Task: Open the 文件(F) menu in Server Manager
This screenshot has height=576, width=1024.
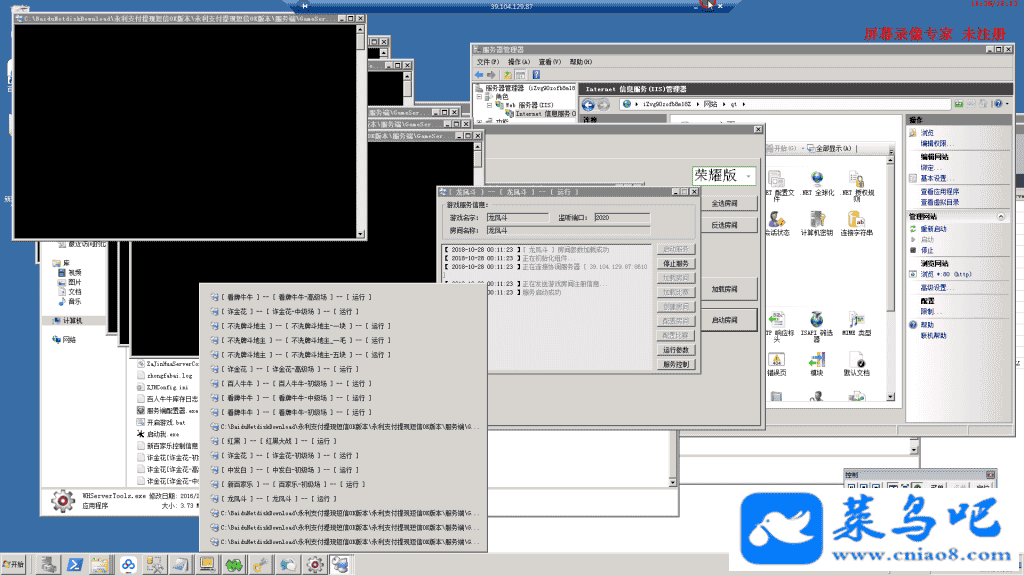Action: [488, 62]
